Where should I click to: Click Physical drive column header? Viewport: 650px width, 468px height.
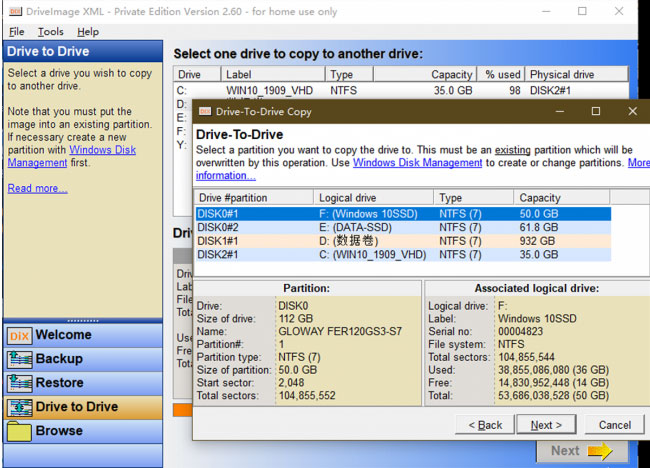point(577,75)
